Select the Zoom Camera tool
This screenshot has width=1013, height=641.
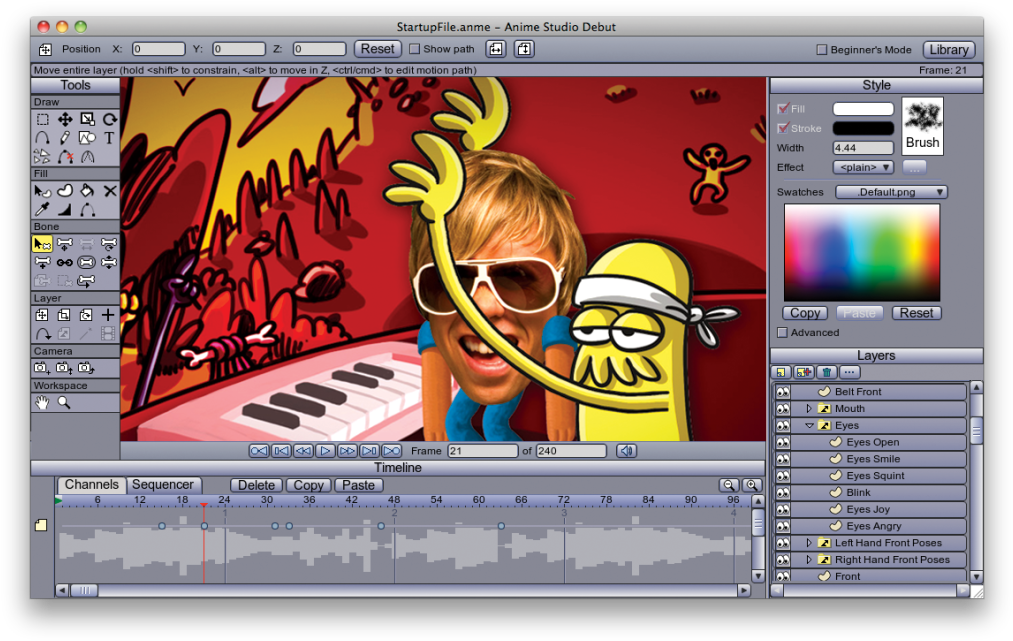[x=64, y=368]
